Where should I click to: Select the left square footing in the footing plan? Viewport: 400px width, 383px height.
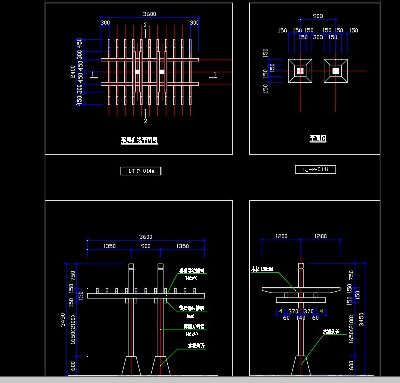[x=300, y=71]
